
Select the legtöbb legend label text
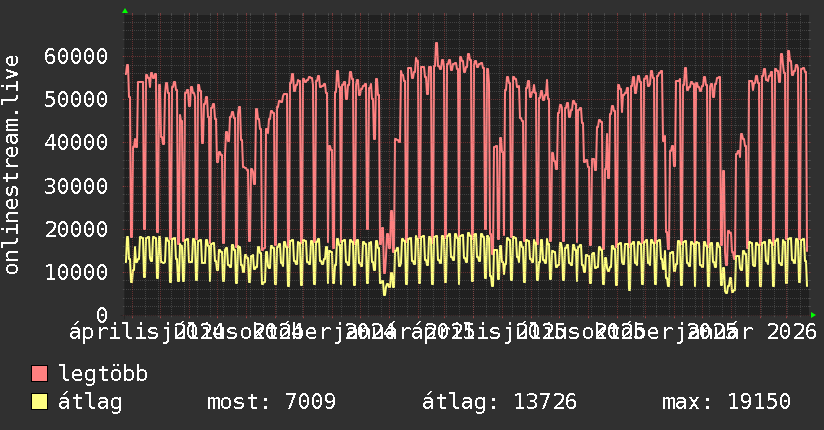point(103,374)
